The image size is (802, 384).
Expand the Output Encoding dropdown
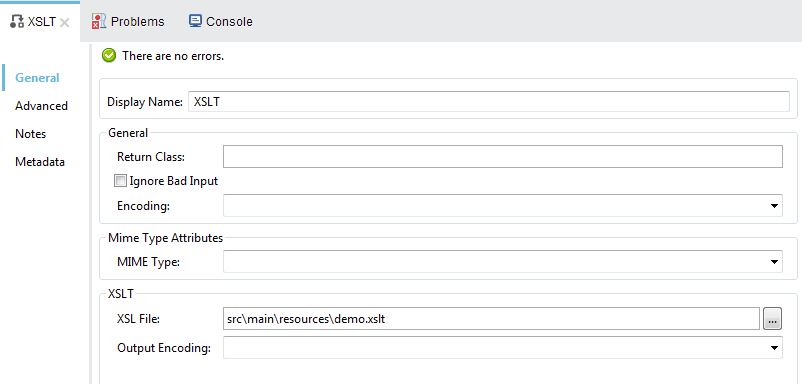tap(773, 348)
